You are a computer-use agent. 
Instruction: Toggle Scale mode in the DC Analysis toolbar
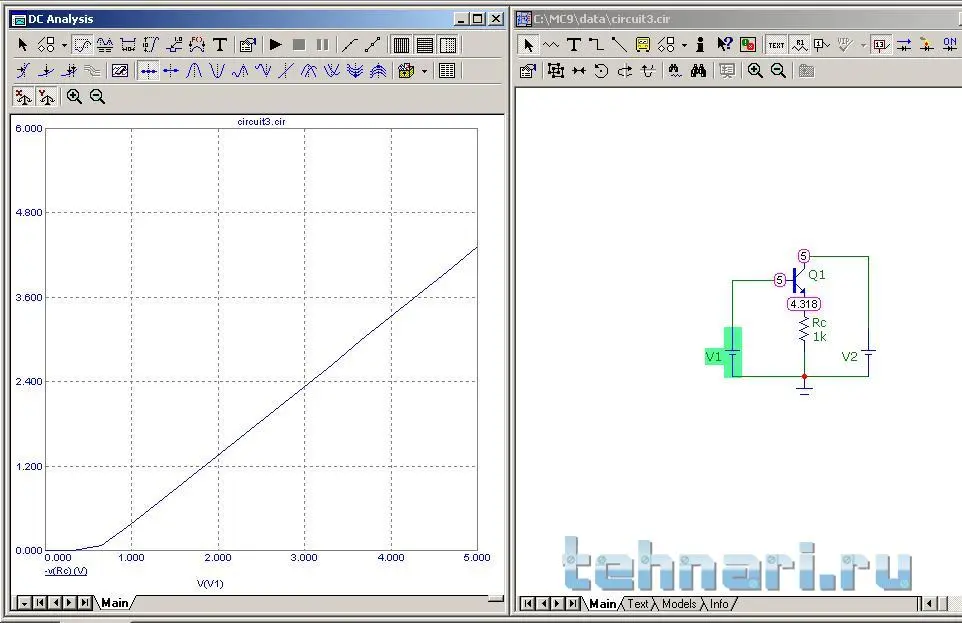tap(82, 45)
